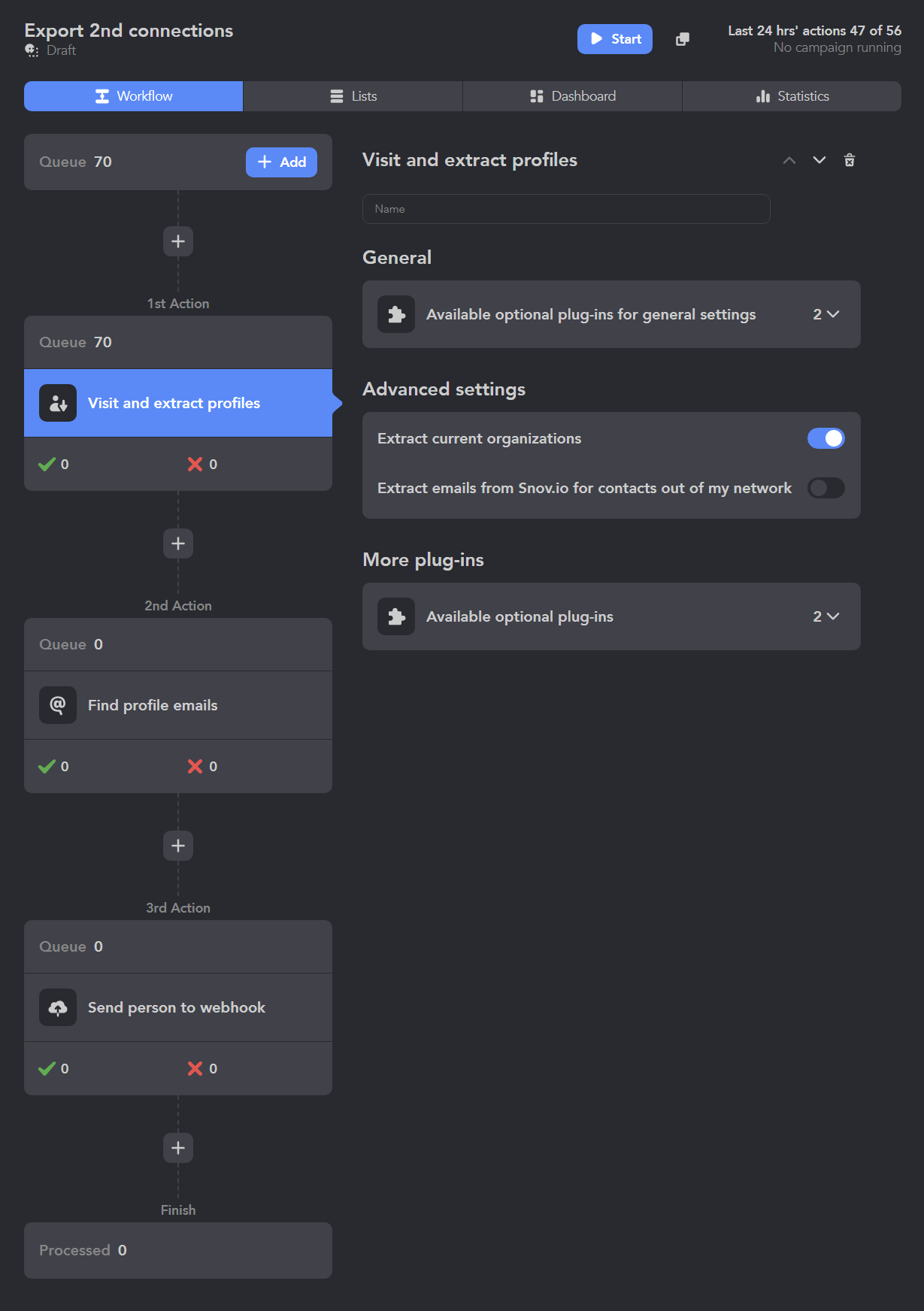Start the campaign
The height and width of the screenshot is (1311, 924).
(x=615, y=39)
